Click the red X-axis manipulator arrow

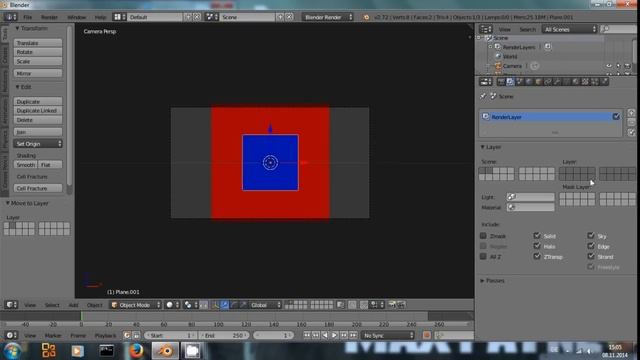click(304, 162)
